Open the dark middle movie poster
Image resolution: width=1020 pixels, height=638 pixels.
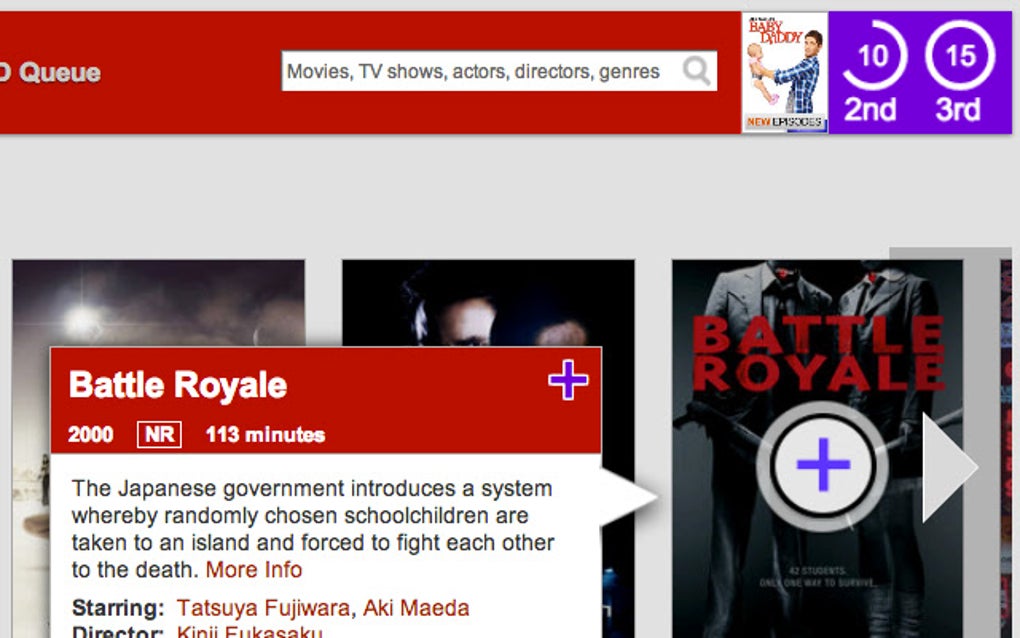click(488, 302)
